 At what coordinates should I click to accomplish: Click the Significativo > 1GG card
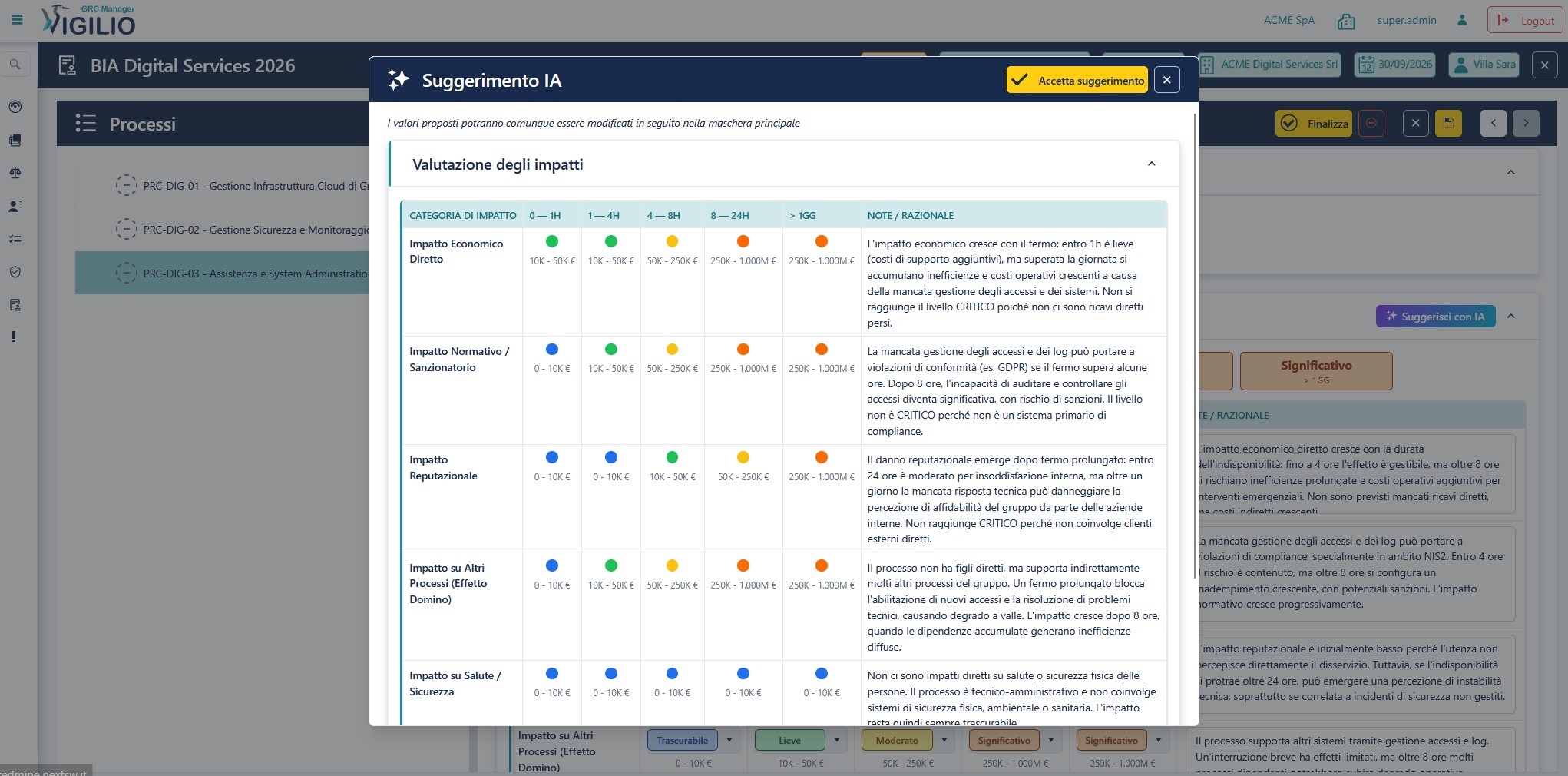pos(1316,371)
